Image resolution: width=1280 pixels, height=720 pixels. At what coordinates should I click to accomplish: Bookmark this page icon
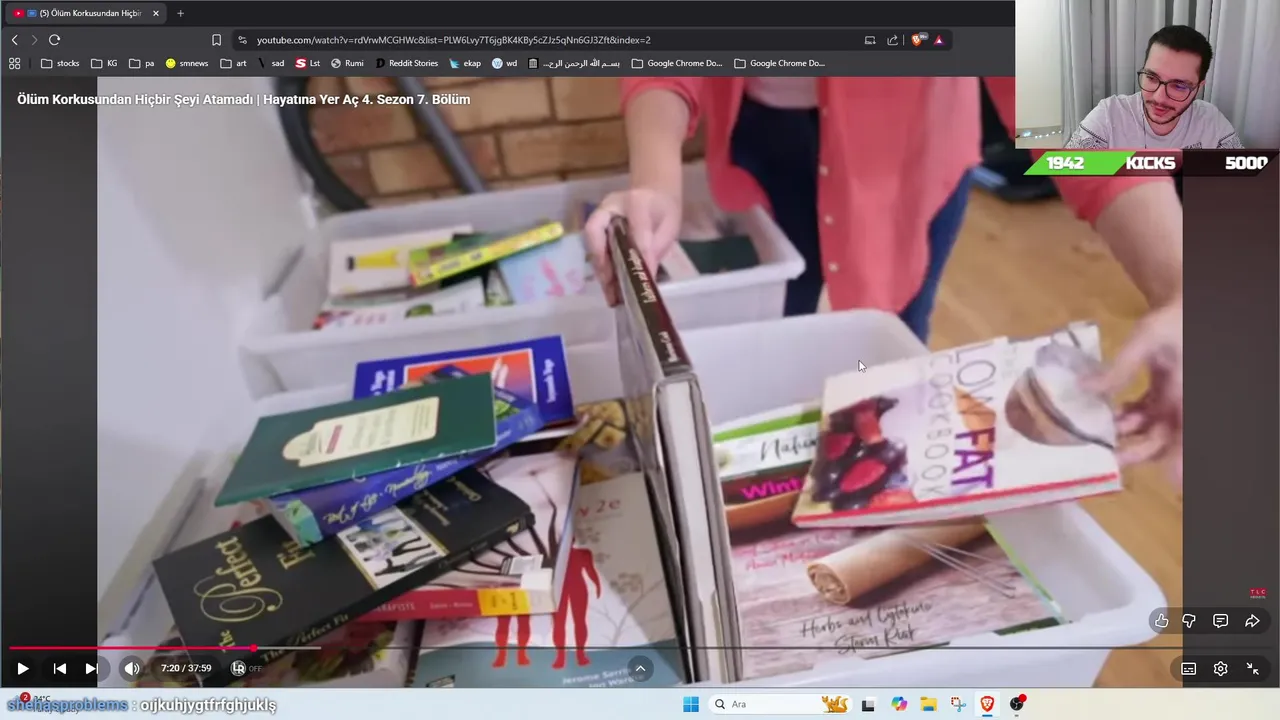(x=216, y=40)
